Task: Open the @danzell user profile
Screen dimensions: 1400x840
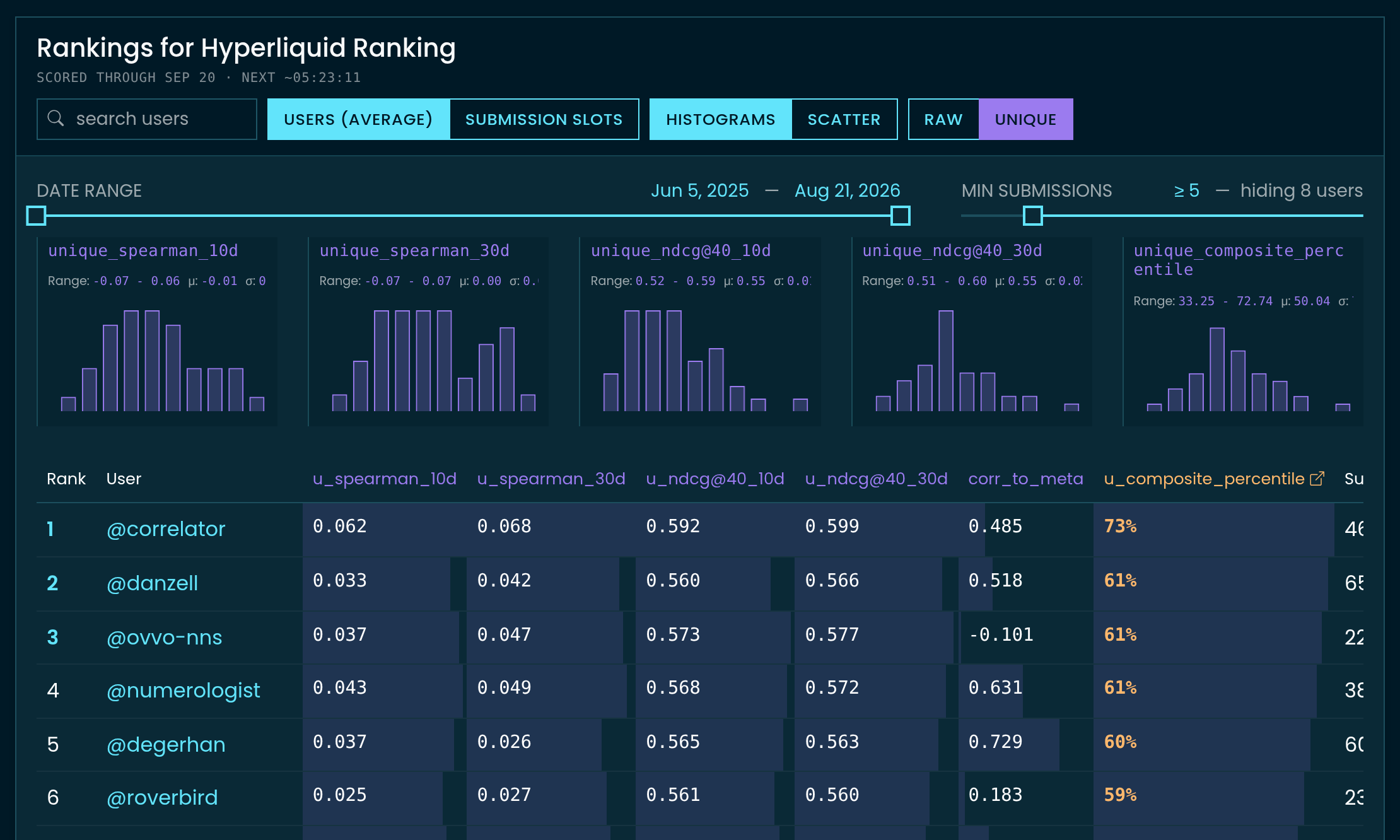Action: (152, 583)
